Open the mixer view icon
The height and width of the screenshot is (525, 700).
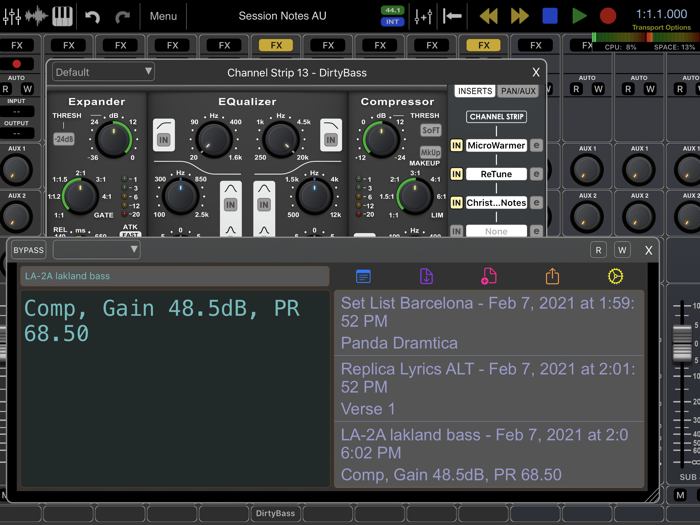[x=12, y=16]
